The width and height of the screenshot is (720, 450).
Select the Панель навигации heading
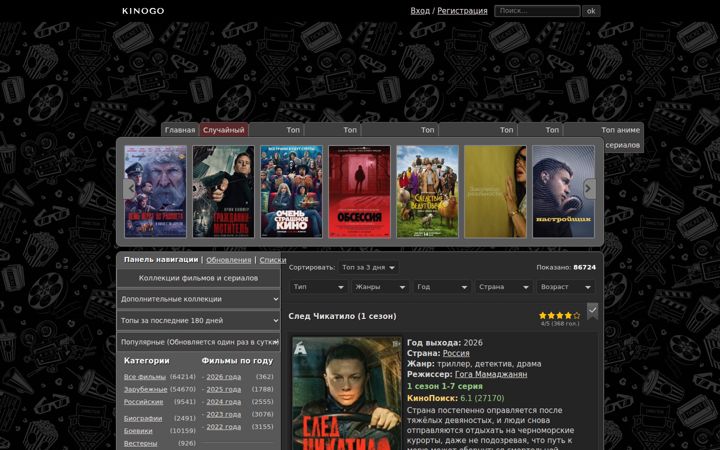click(x=161, y=259)
